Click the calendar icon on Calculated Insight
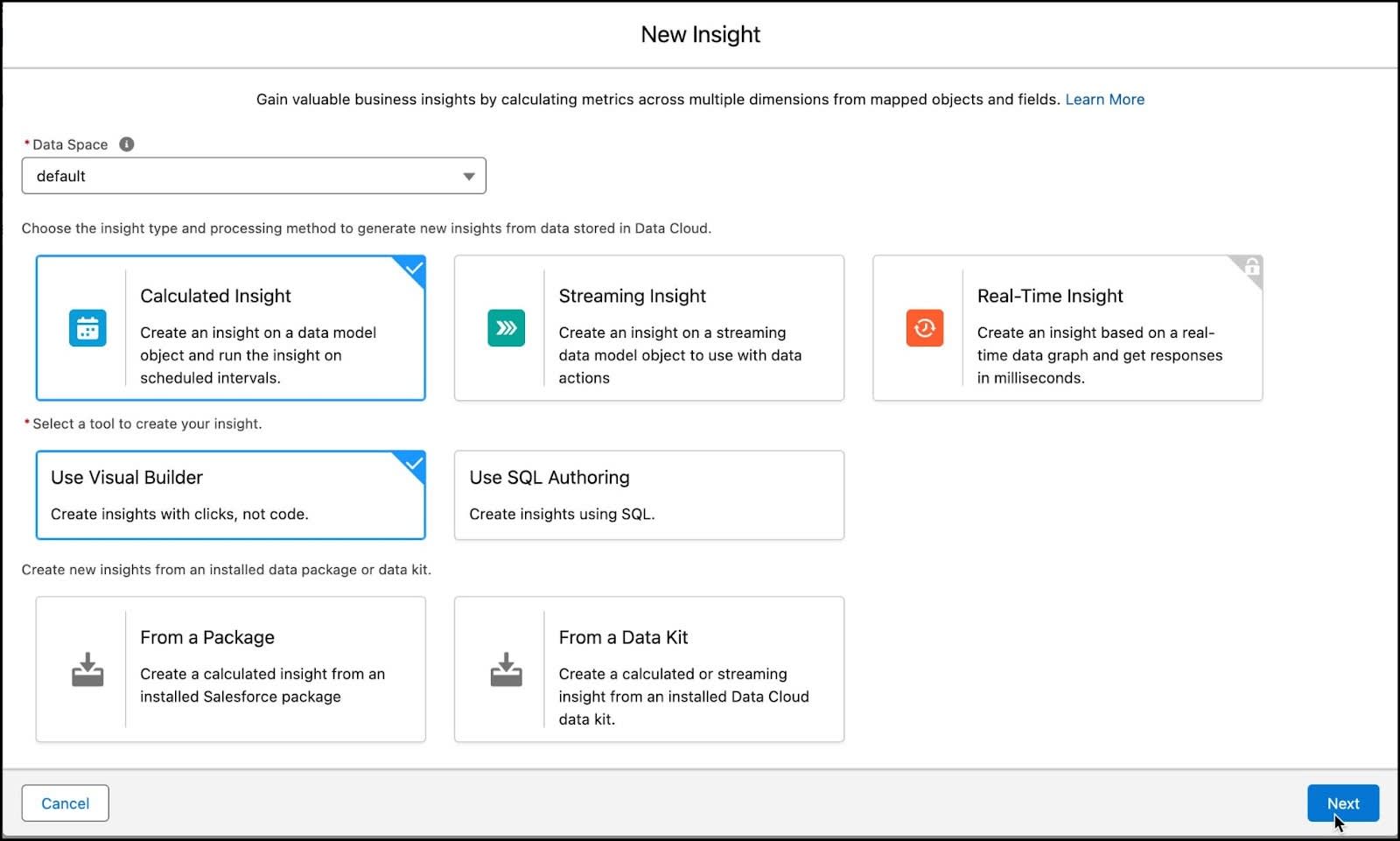The image size is (1400, 841). point(87,328)
